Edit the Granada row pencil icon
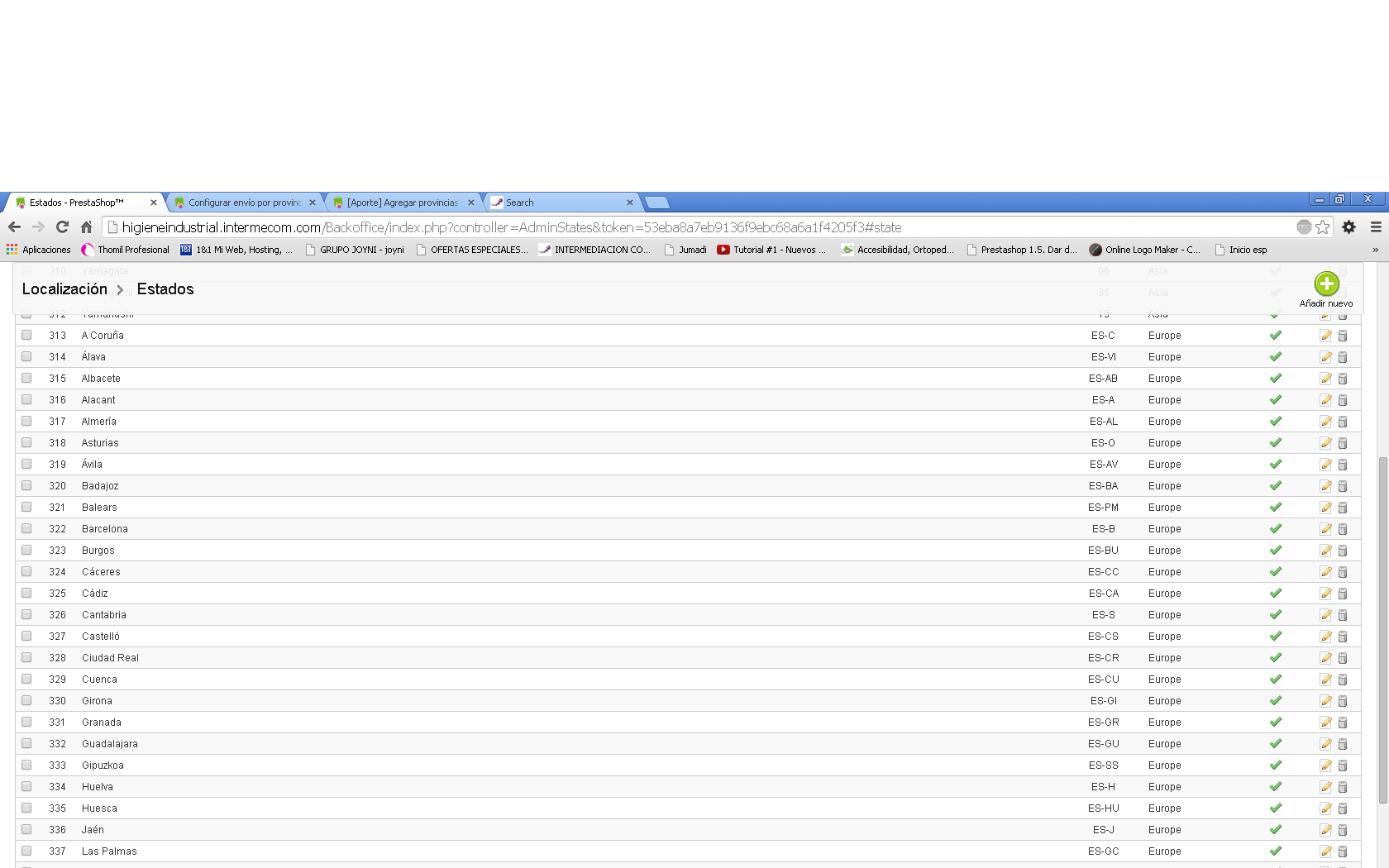This screenshot has height=868, width=1389. point(1325,723)
